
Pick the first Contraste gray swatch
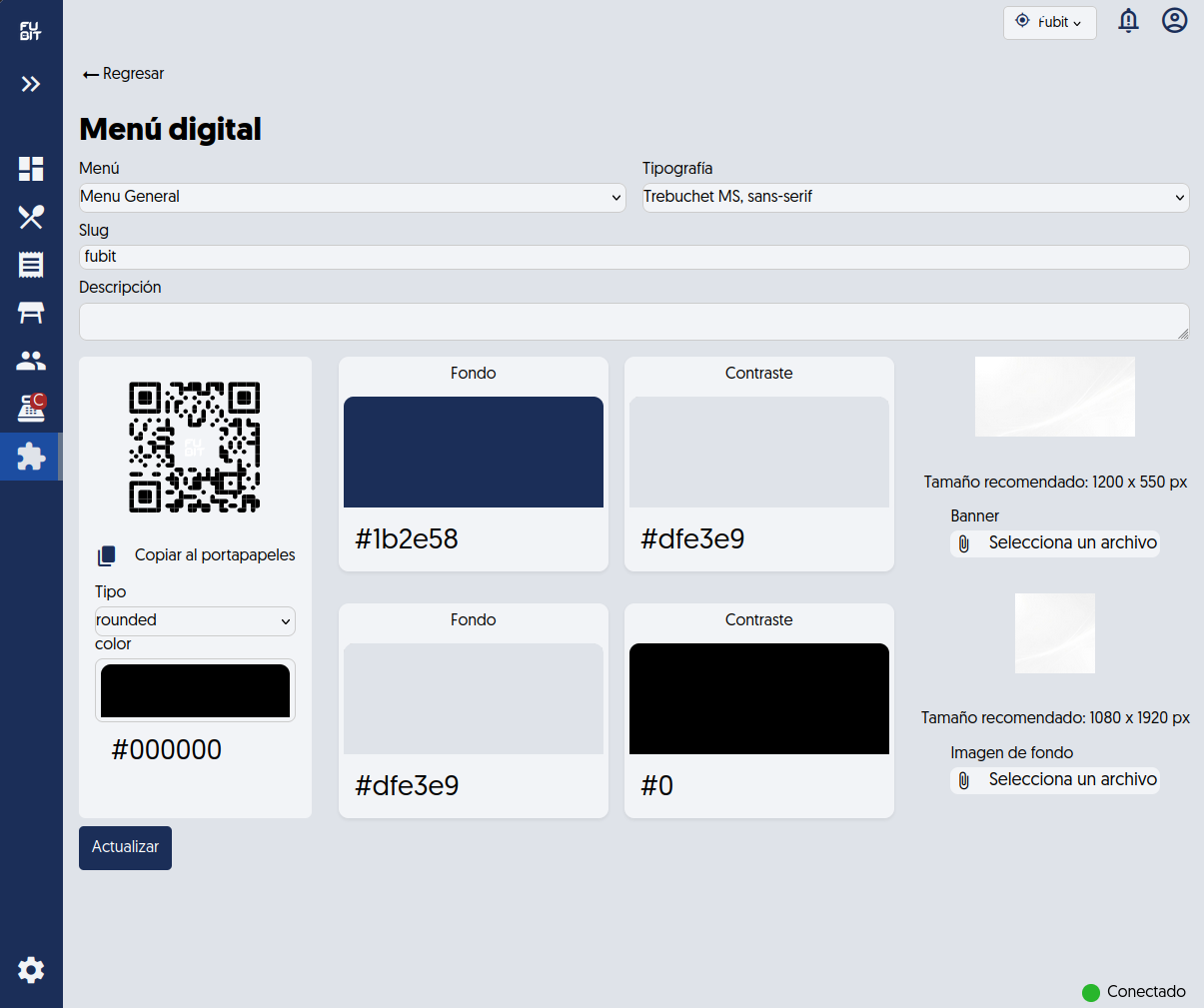point(759,452)
